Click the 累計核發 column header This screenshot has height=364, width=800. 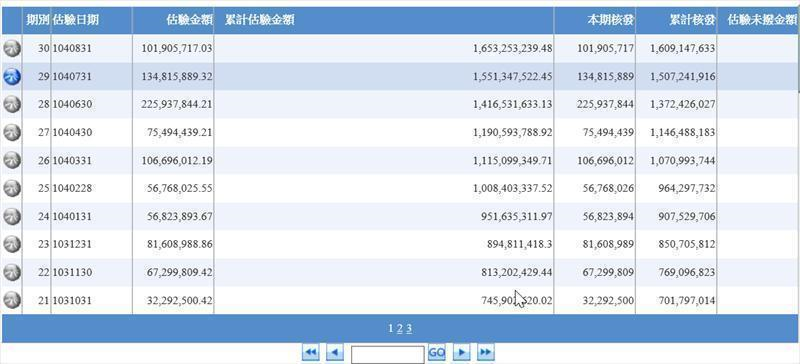click(692, 20)
